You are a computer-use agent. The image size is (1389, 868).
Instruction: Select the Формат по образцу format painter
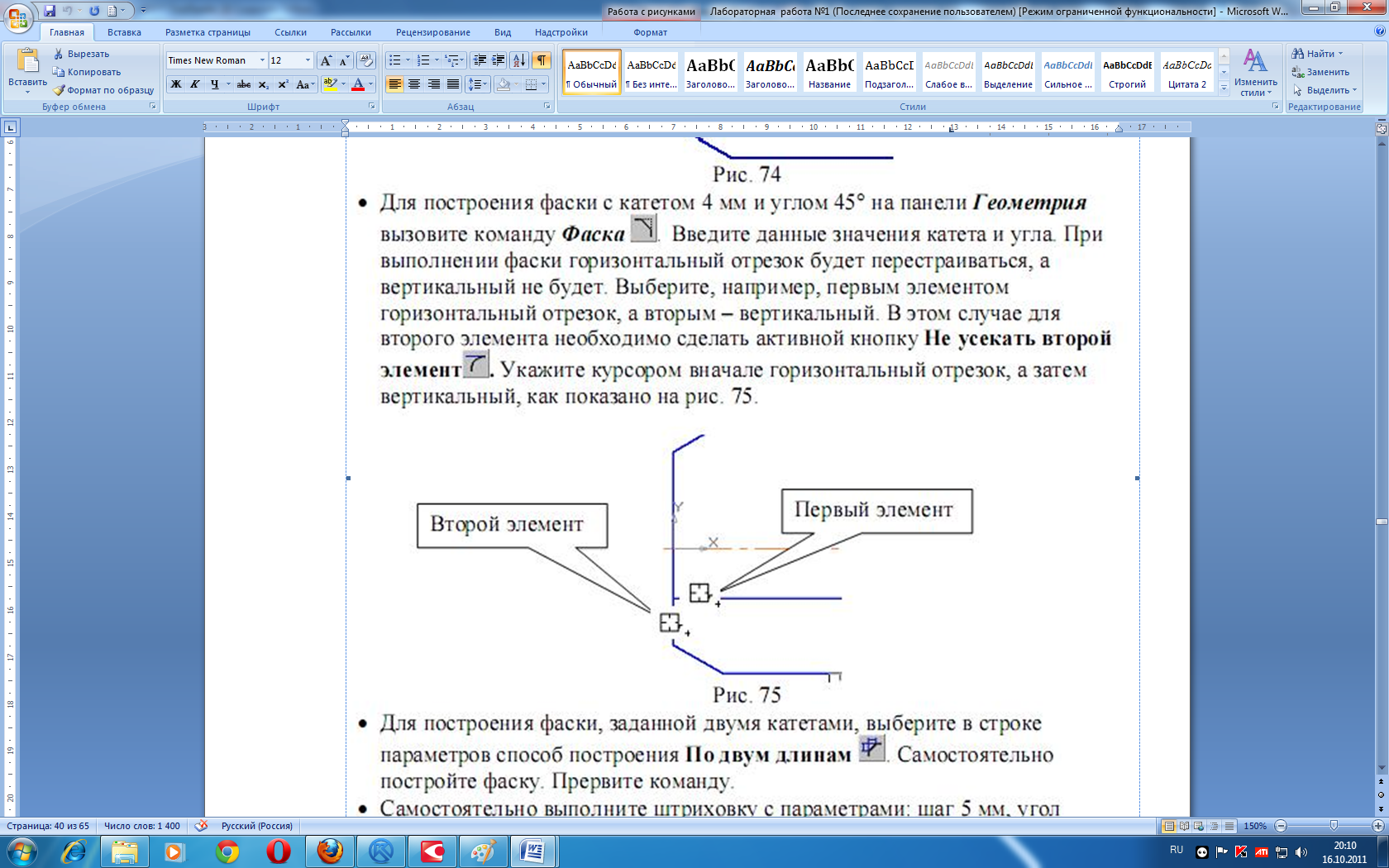coord(103,90)
